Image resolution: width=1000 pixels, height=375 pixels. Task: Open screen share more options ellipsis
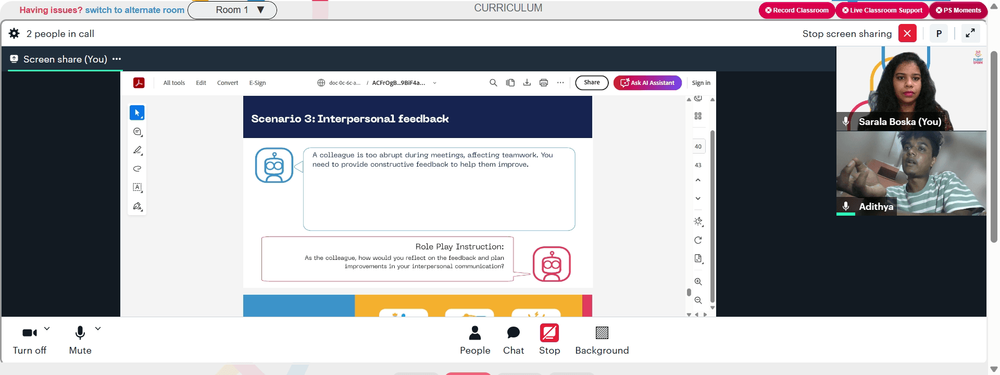tap(117, 59)
